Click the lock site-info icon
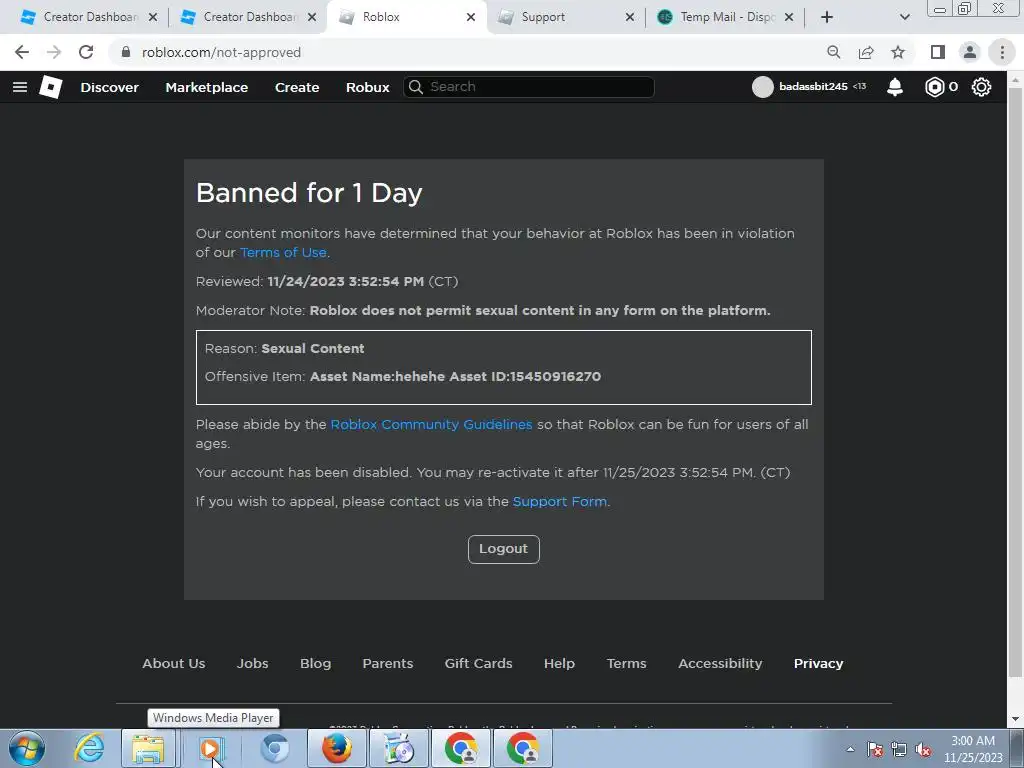1024x768 pixels. (x=126, y=52)
